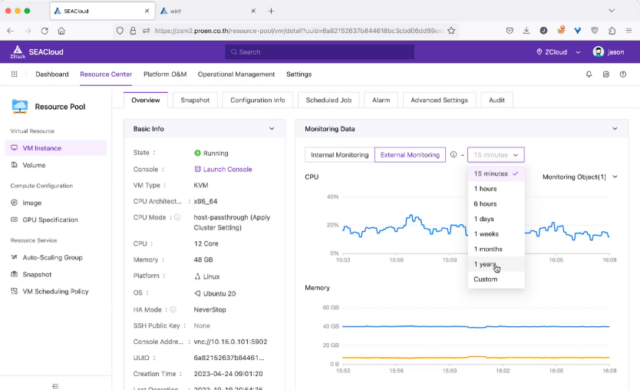Open the ZCloud zone dropdown
The height and width of the screenshot is (390, 640).
(x=558, y=52)
